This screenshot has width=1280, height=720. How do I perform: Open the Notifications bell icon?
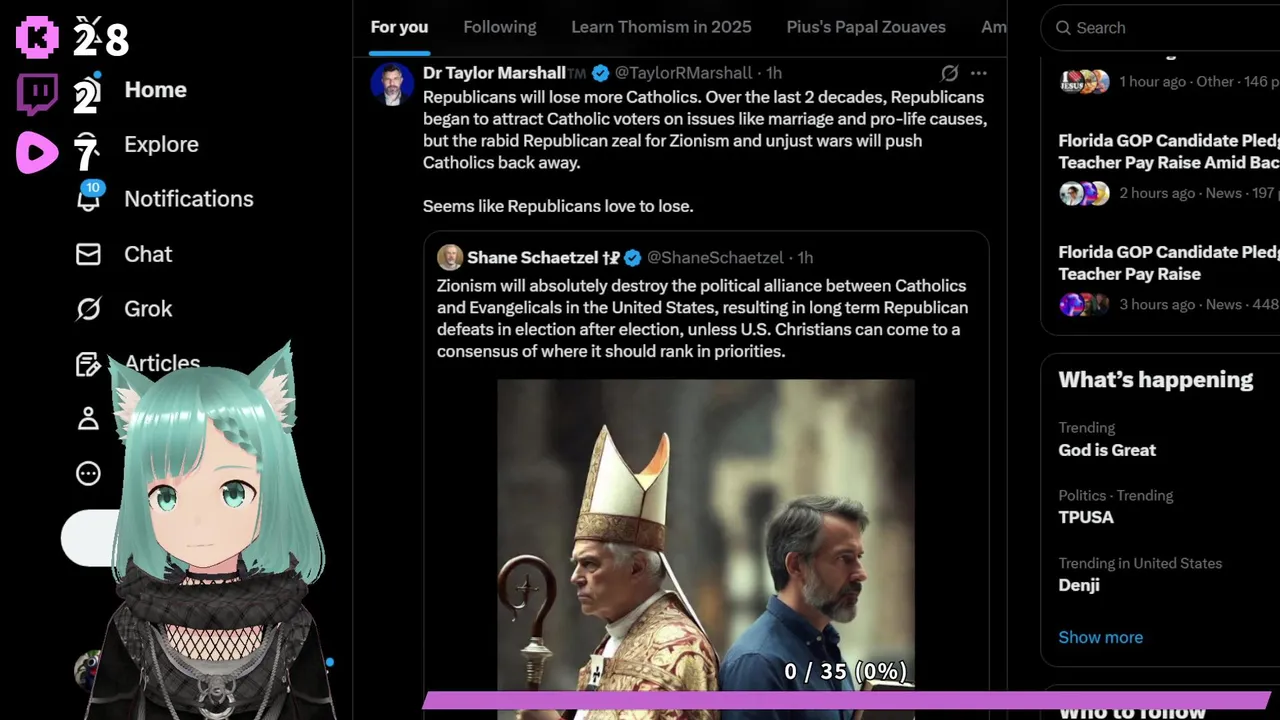88,199
